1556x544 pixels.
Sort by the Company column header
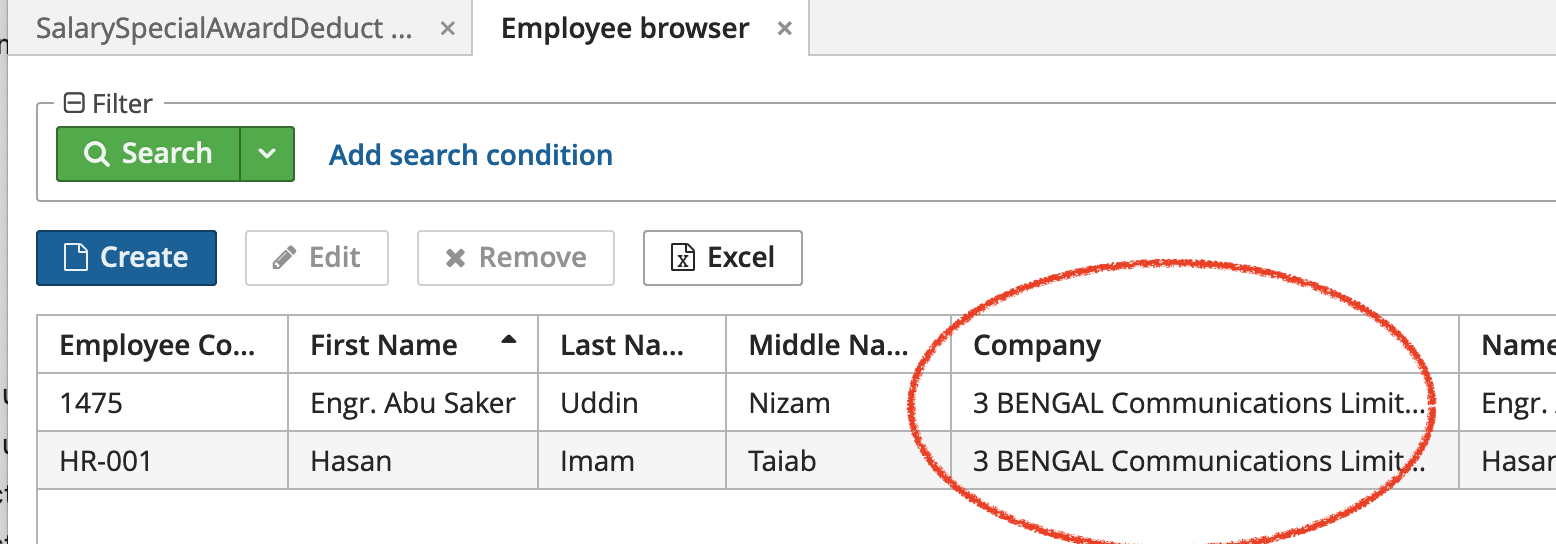[x=1205, y=346]
